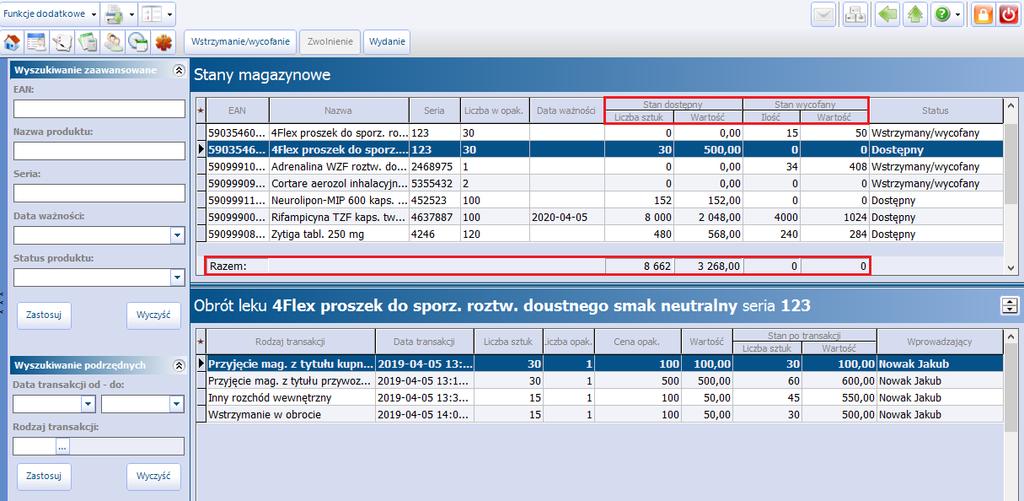Click Wyczyść in subordinate search
The image size is (1024, 501).
(153, 476)
